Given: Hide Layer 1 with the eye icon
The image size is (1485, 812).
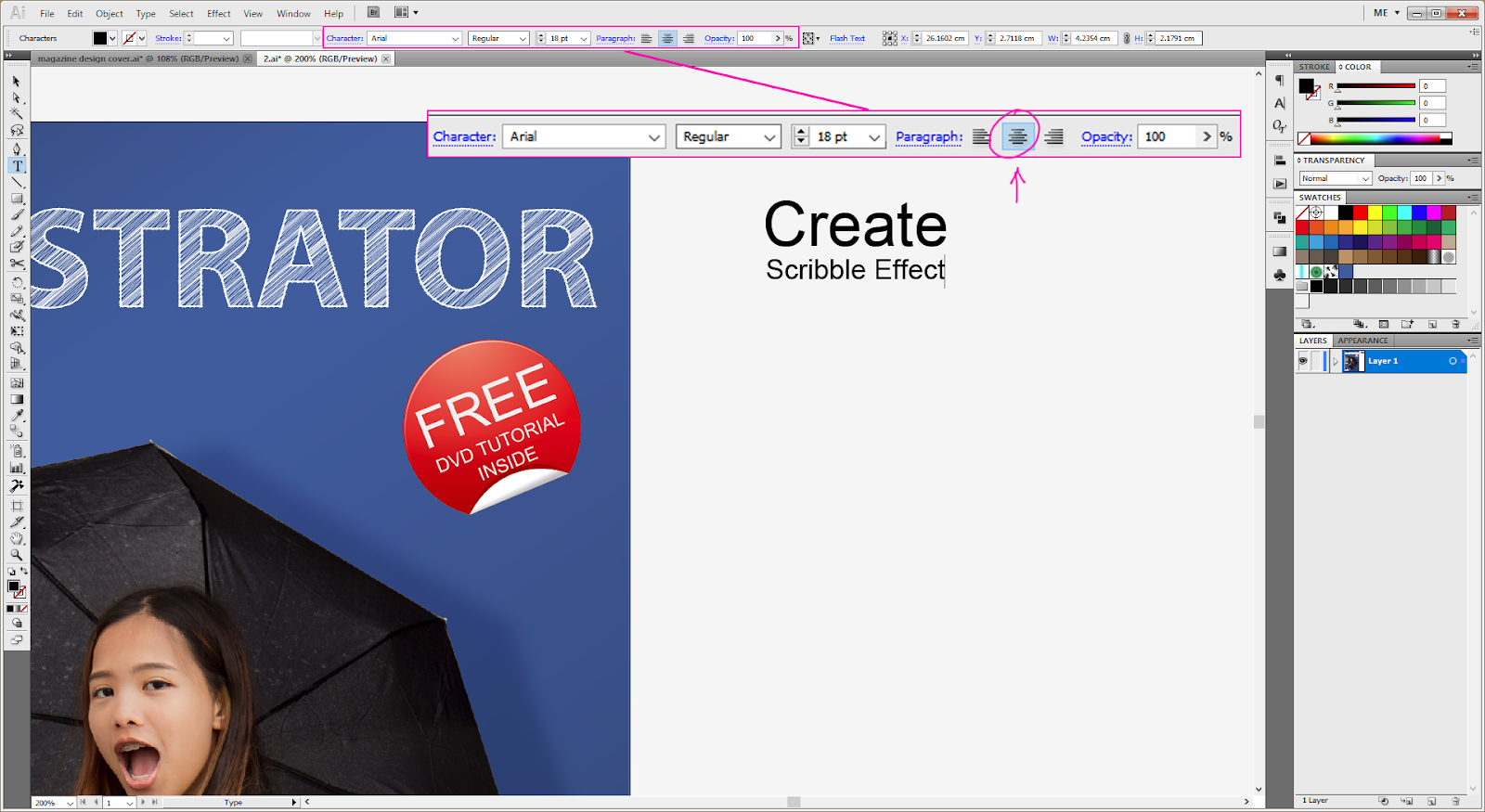Looking at the screenshot, I should 1303,361.
